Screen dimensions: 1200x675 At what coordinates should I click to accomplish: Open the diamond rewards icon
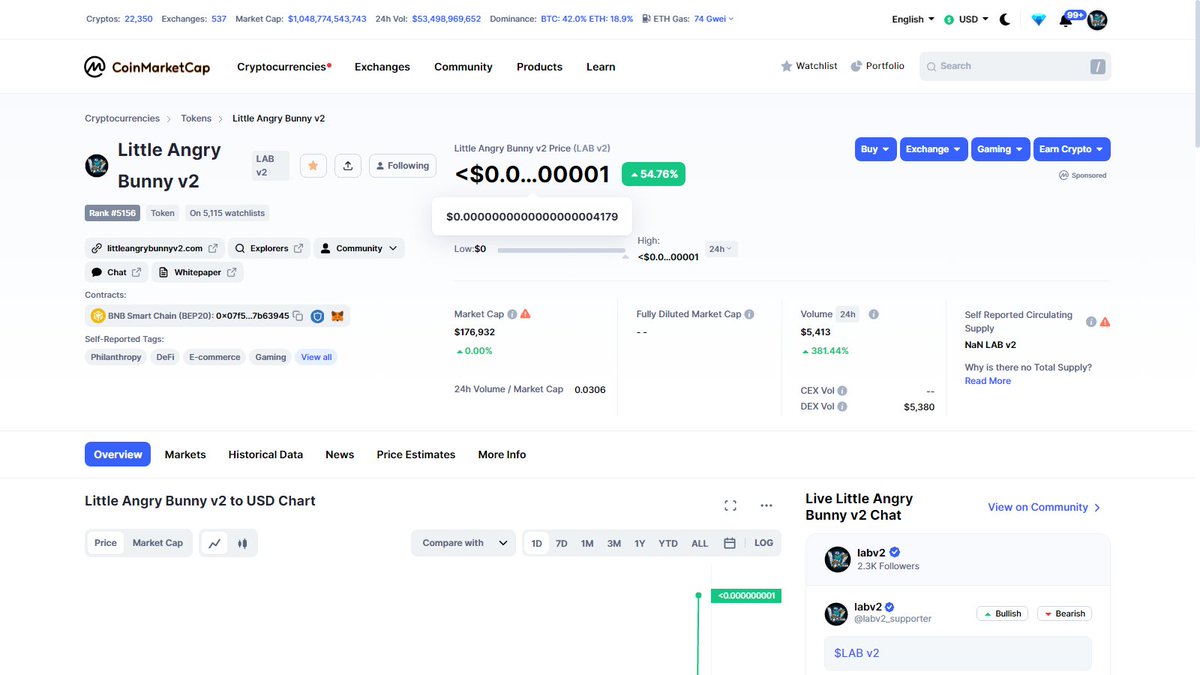click(1038, 19)
